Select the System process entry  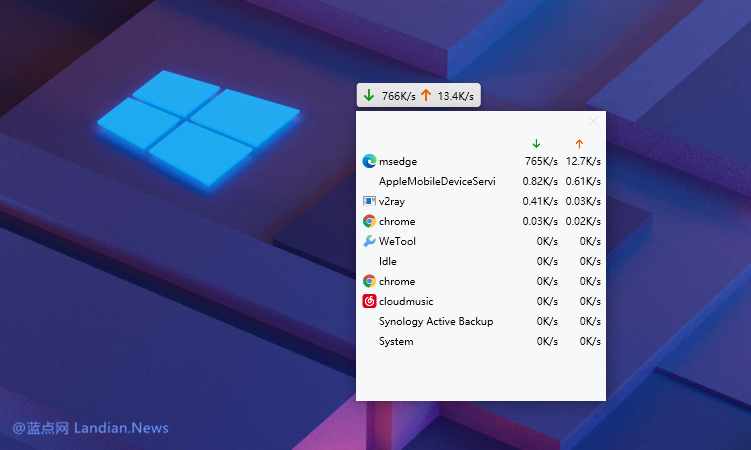coord(396,341)
